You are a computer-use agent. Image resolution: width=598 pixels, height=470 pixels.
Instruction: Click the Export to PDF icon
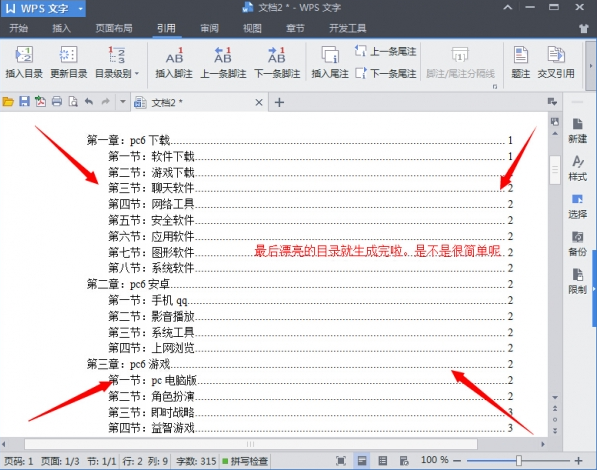(x=40, y=102)
